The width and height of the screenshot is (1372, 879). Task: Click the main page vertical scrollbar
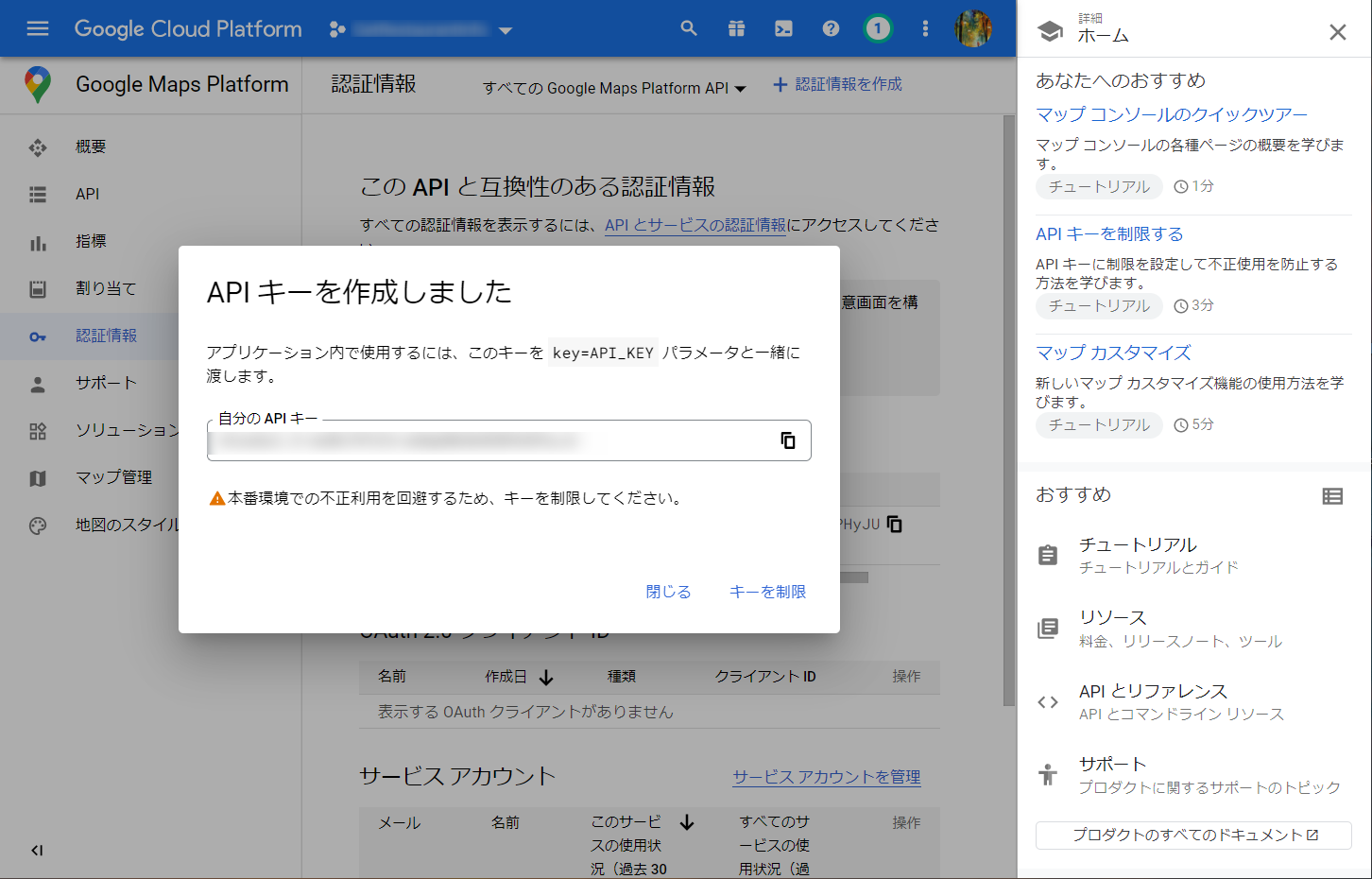click(x=1009, y=411)
